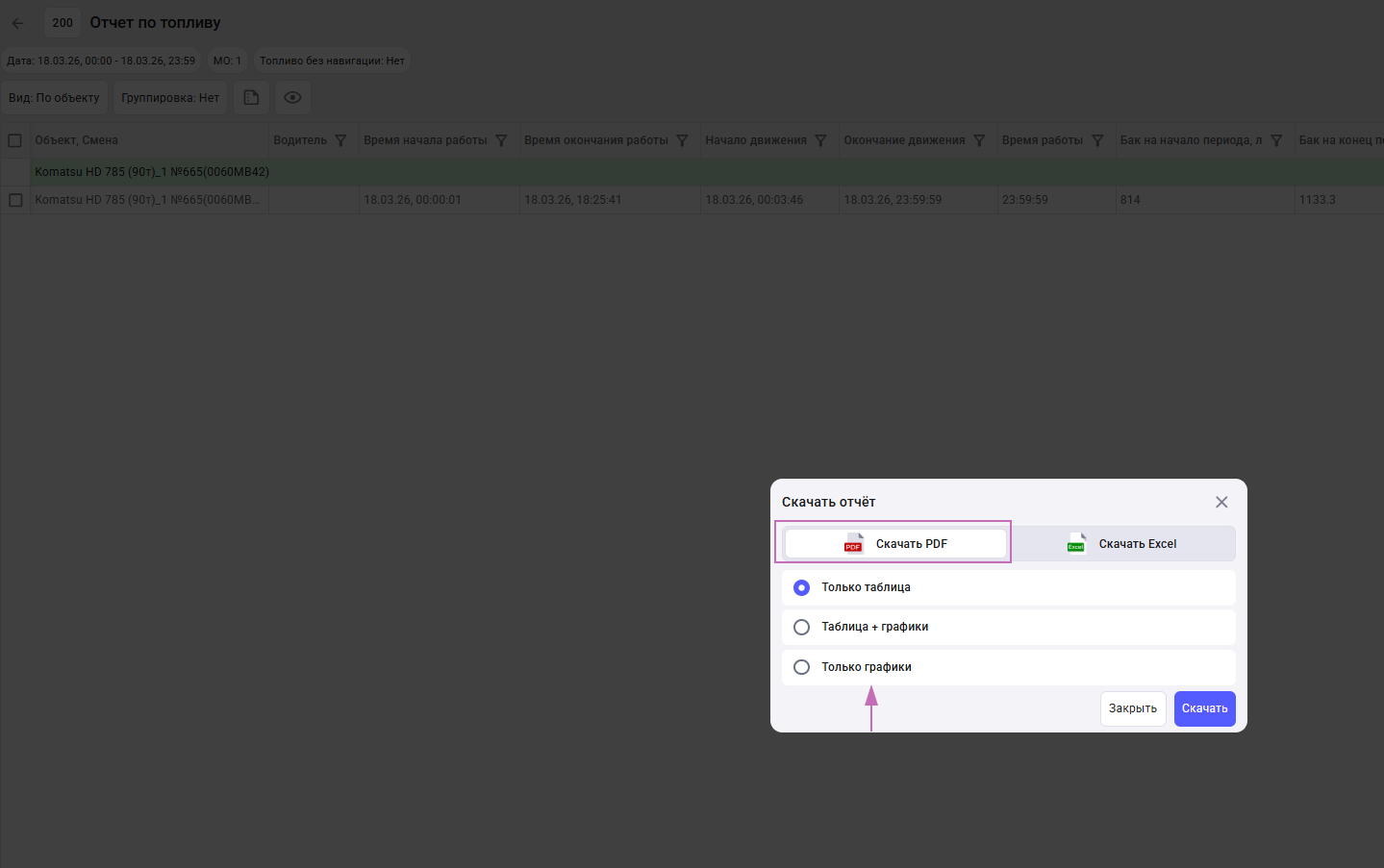The height and width of the screenshot is (868, 1384).
Task: Open filter for Окончание движения column
Action: (979, 140)
